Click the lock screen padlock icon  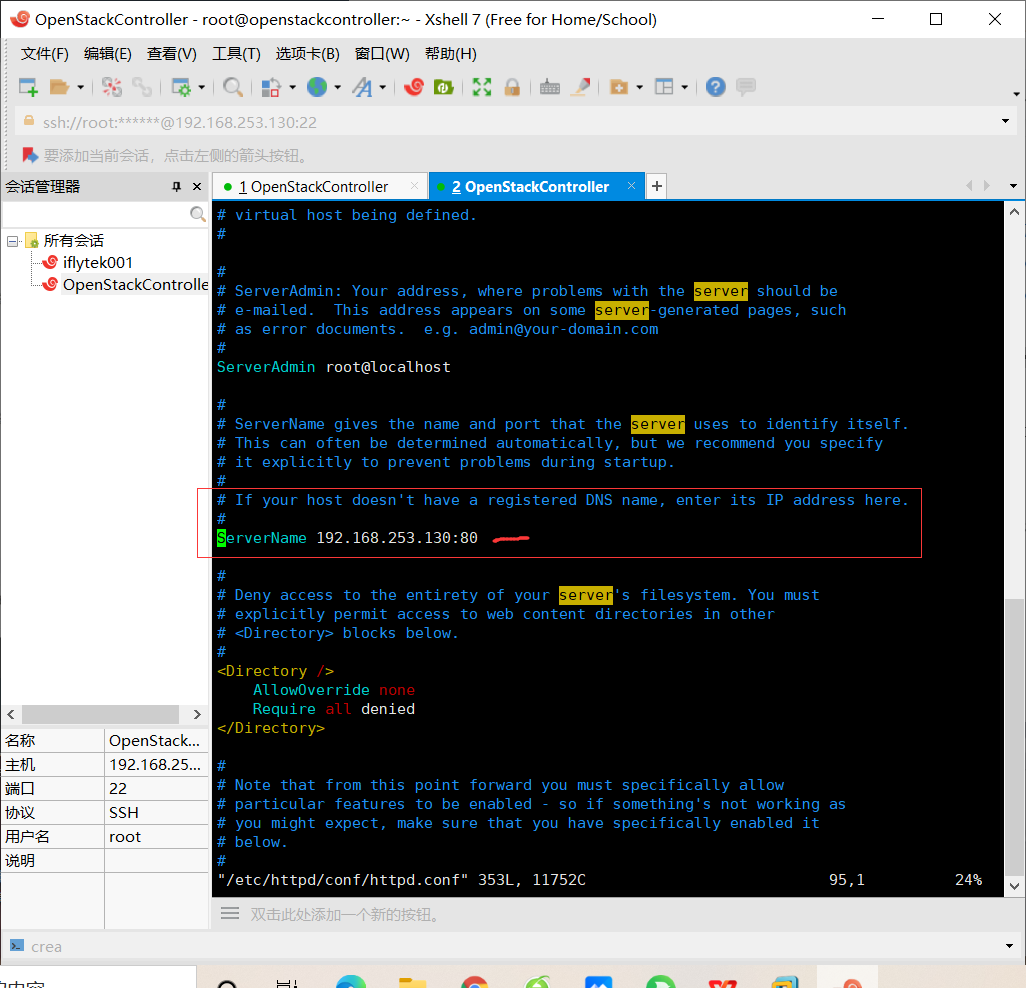(x=512, y=87)
